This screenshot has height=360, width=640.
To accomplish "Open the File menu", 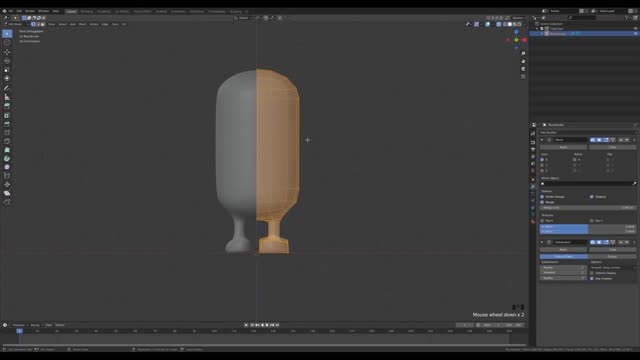I will point(11,11).
